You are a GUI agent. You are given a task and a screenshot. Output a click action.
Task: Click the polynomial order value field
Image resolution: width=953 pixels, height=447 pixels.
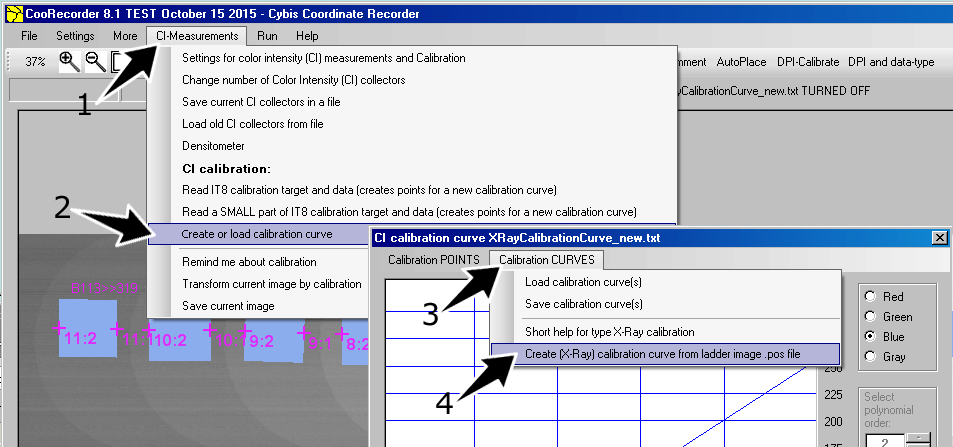click(x=886, y=440)
